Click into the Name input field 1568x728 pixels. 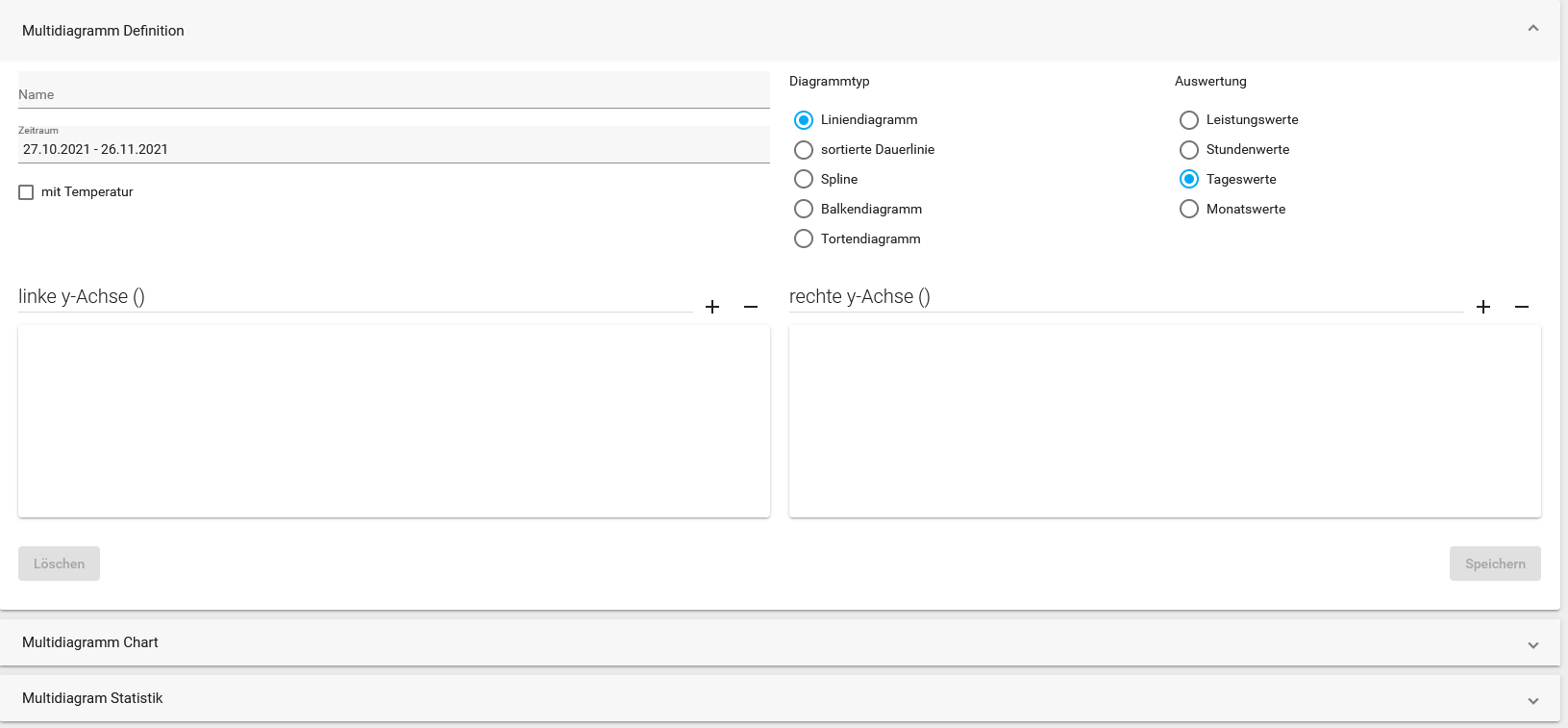[393, 94]
